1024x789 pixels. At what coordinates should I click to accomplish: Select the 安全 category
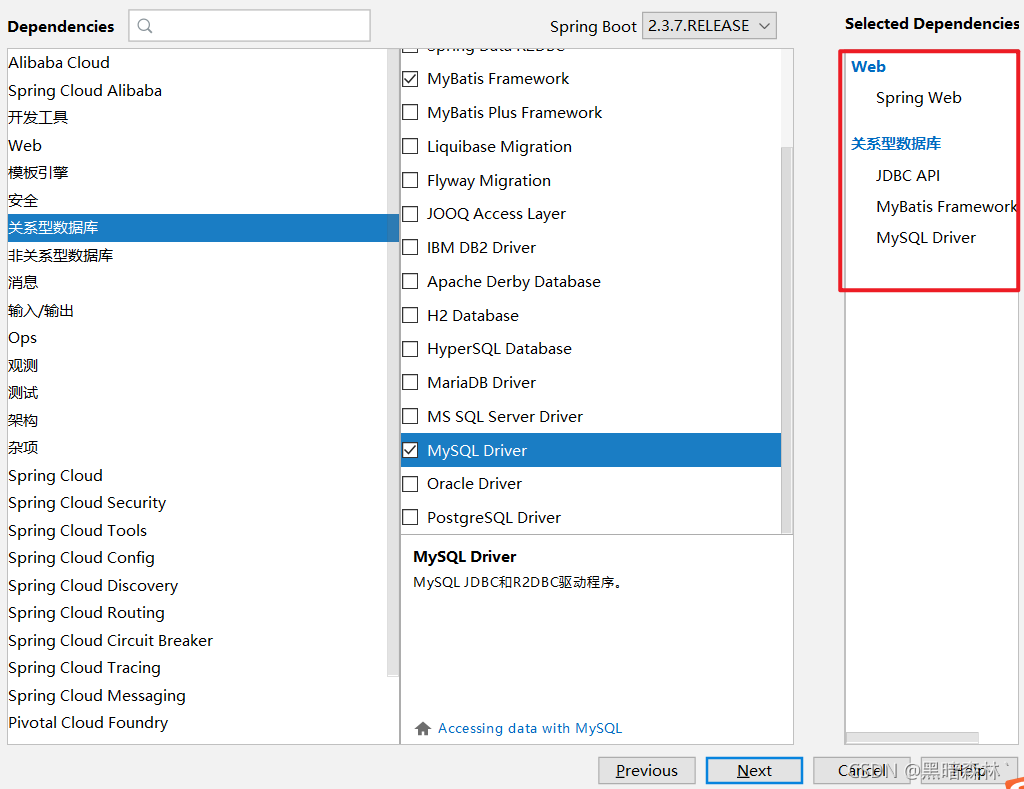197,200
